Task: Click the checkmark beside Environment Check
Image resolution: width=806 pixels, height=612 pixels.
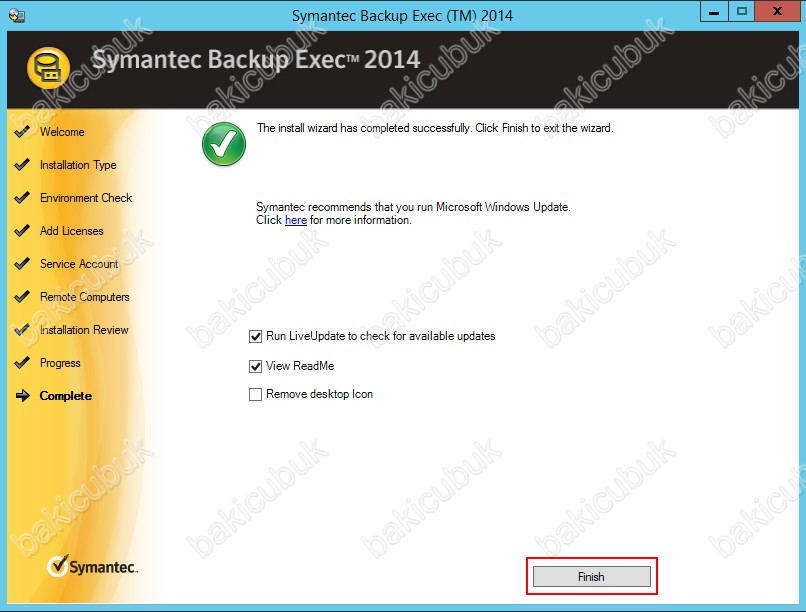Action: click(22, 198)
